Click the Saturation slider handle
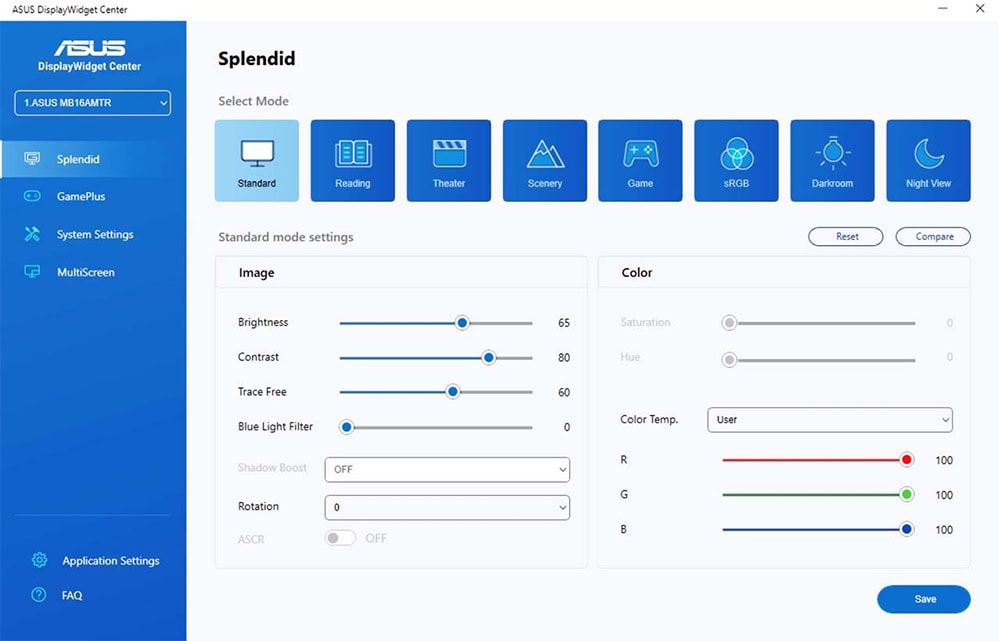This screenshot has height=641, width=1000. coord(729,323)
